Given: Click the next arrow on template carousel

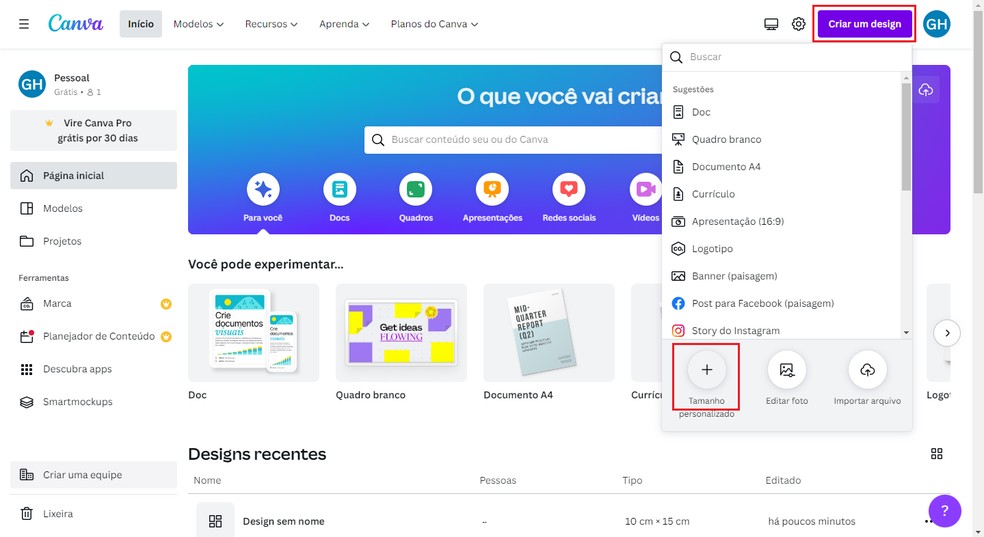Looking at the screenshot, I should point(947,333).
